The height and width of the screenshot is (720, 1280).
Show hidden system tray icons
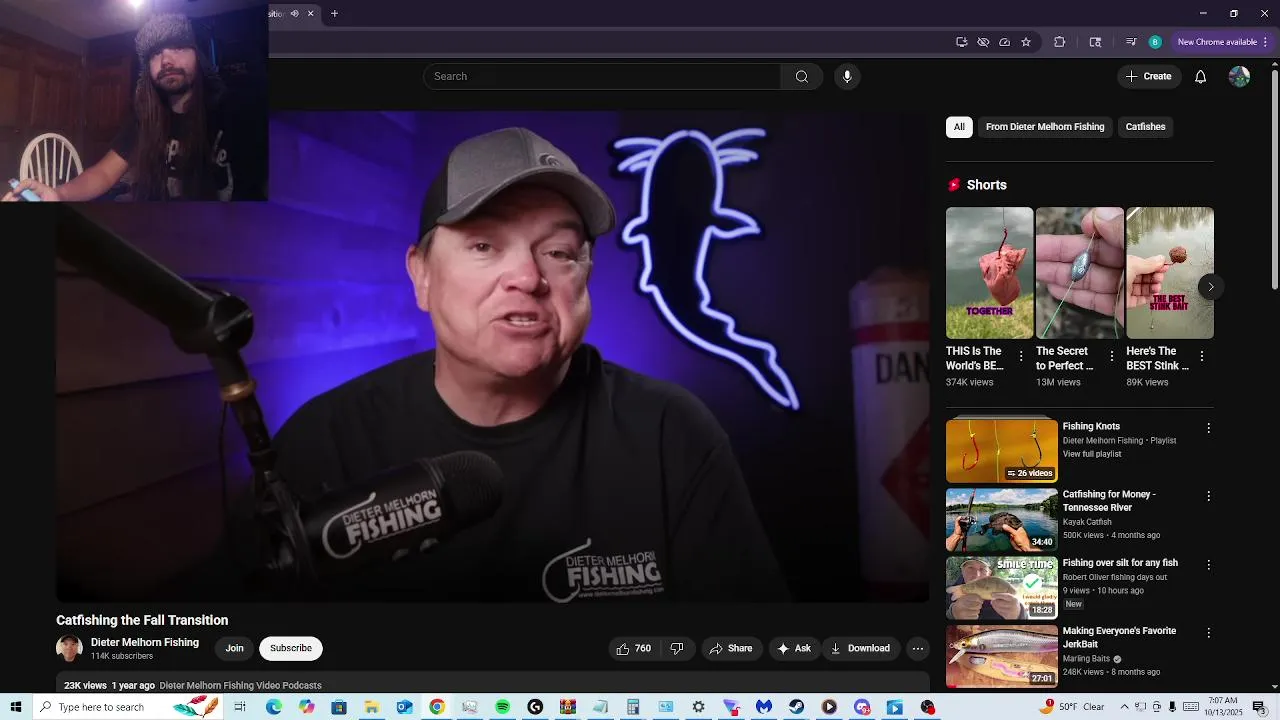pos(1124,707)
